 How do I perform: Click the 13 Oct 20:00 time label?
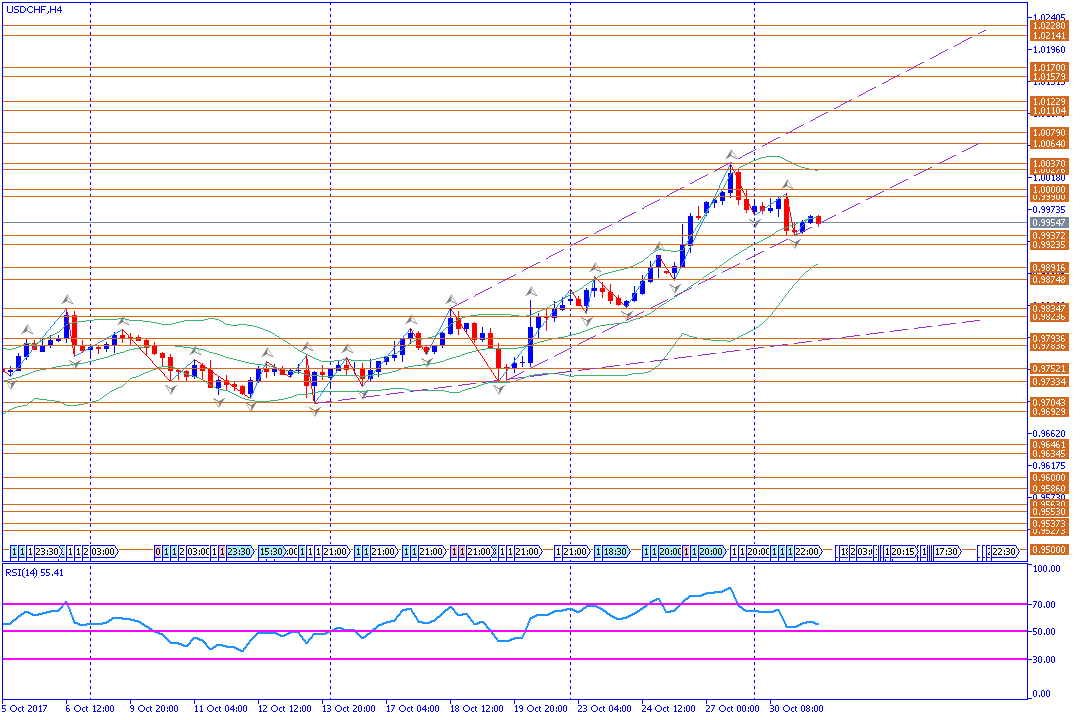[349, 708]
